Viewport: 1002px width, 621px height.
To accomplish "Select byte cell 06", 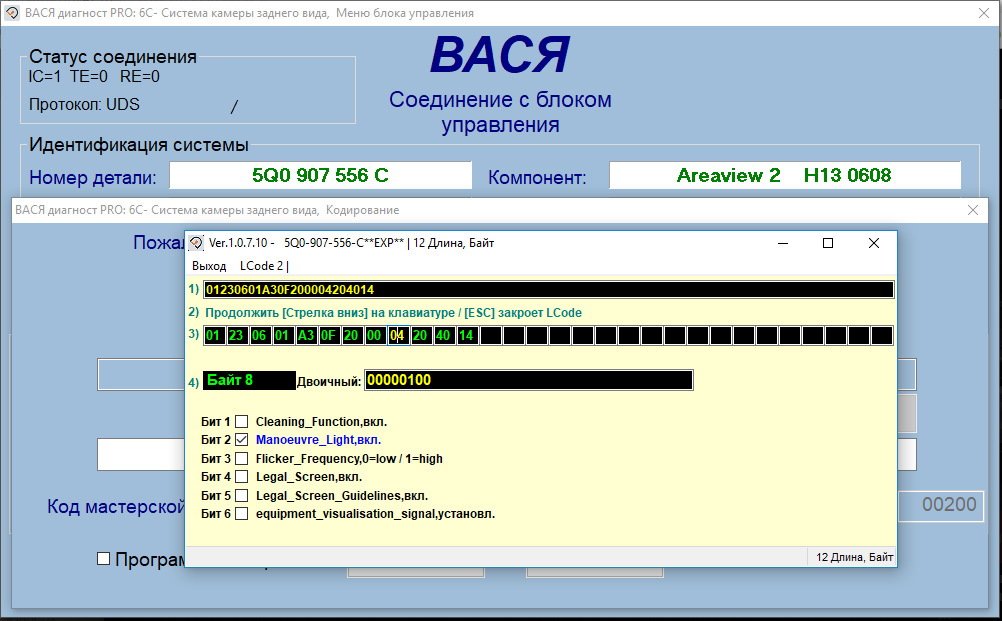I will tap(260, 335).
